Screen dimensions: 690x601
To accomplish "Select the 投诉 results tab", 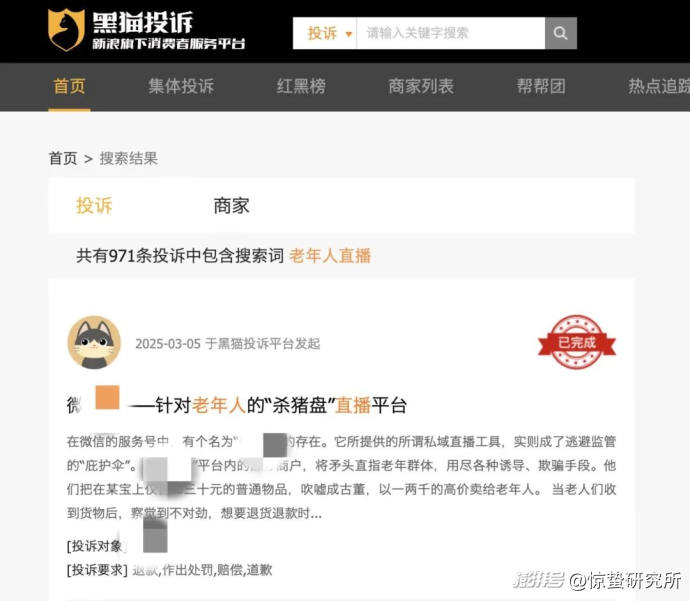I will pyautogui.click(x=94, y=206).
